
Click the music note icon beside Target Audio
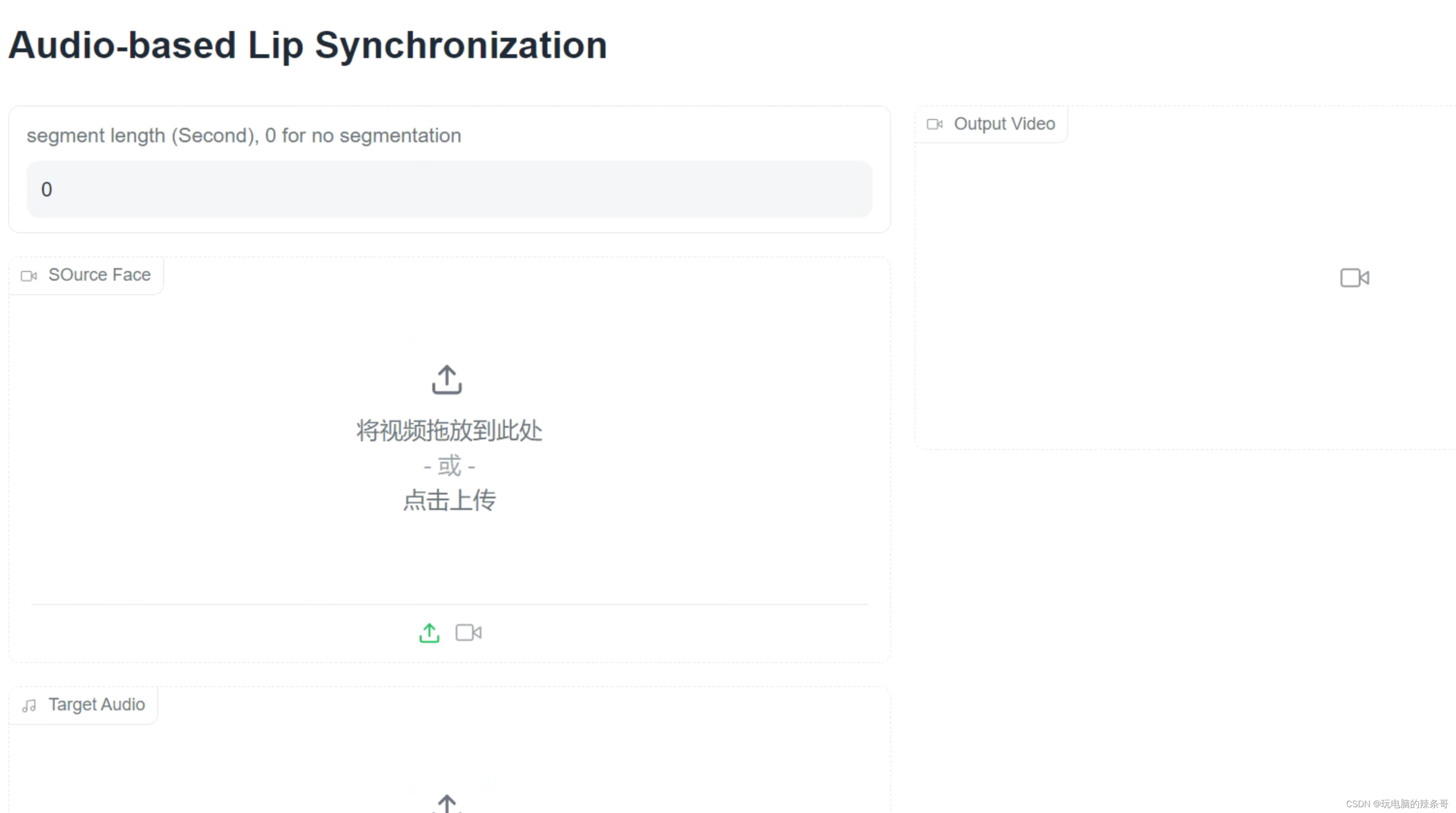pos(29,706)
